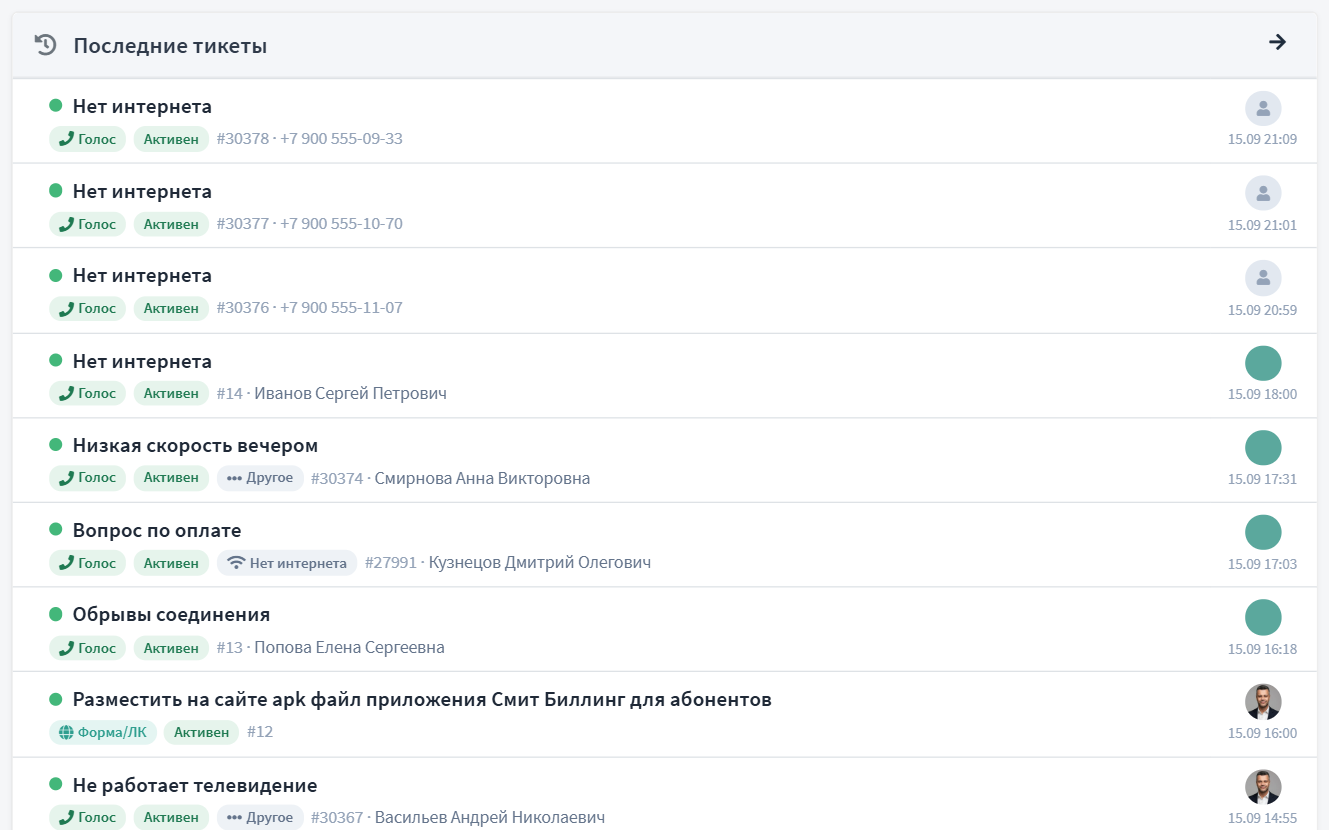1329x830 pixels.
Task: Click photo avatar on Не работает телевидение ticket
Action: coord(1263,787)
